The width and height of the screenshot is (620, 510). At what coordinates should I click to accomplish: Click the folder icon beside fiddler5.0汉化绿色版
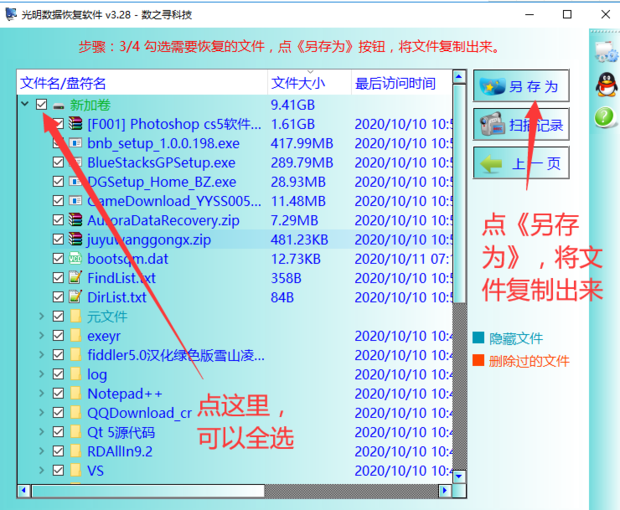76,355
